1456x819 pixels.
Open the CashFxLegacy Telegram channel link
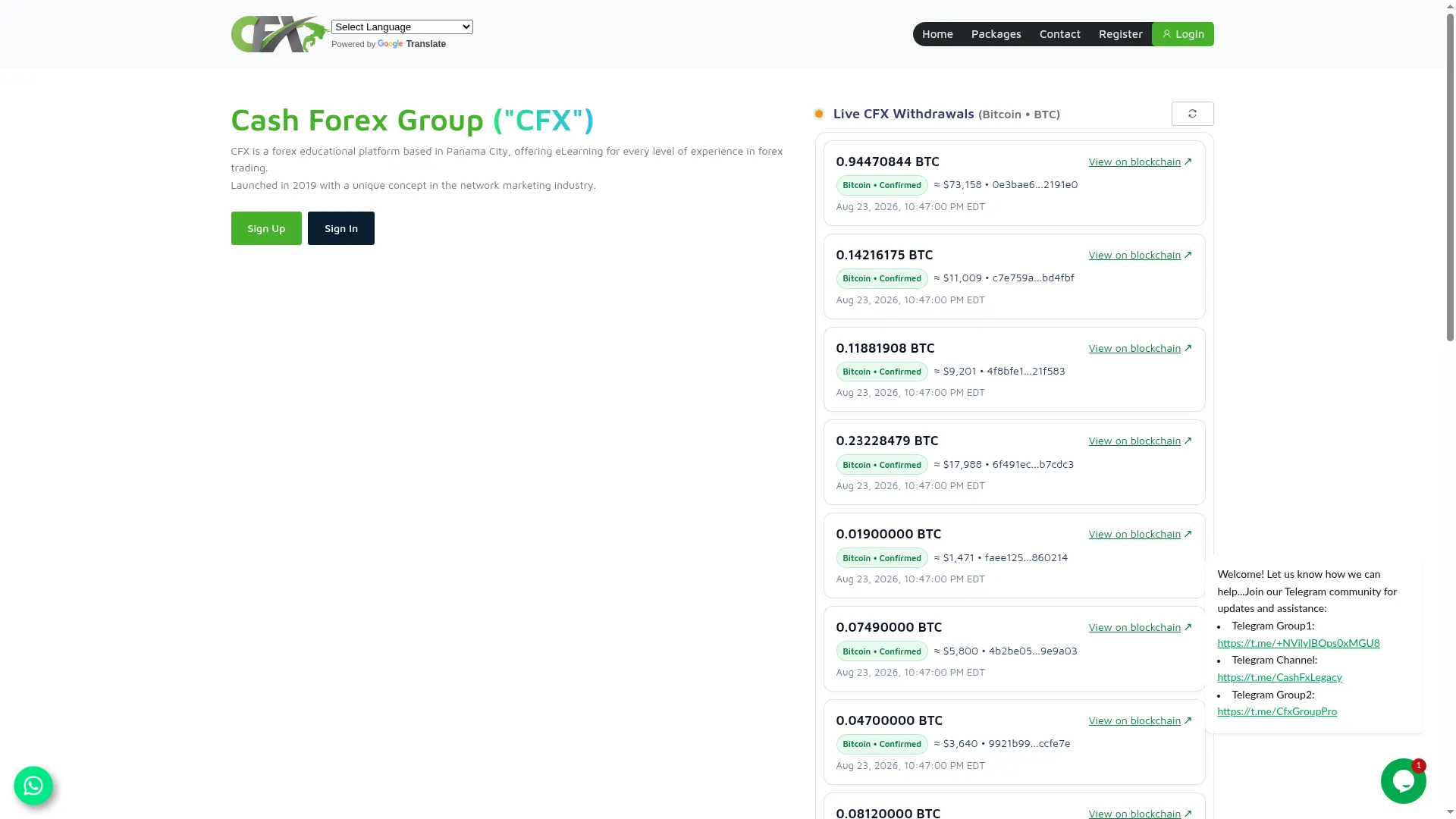point(1279,677)
